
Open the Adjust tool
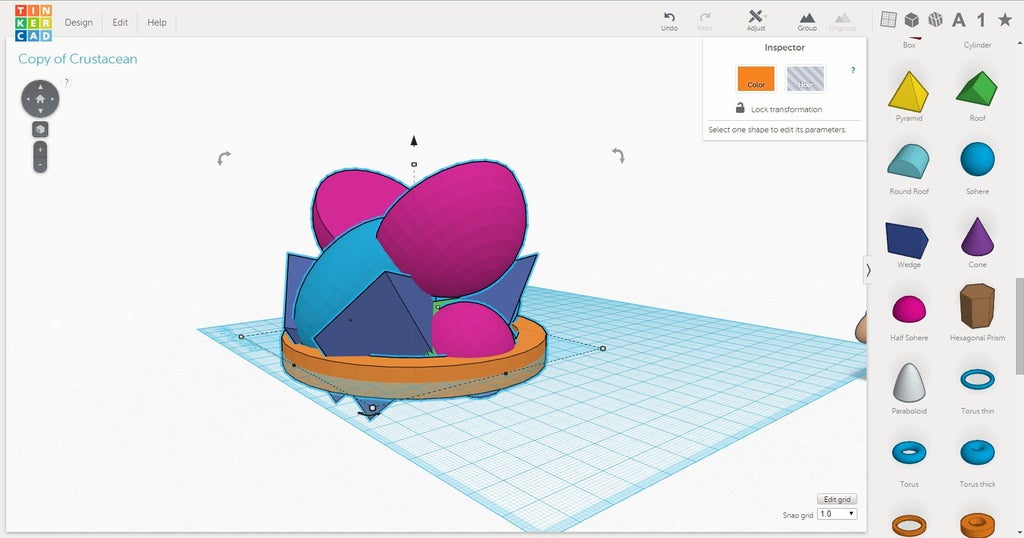click(x=756, y=21)
